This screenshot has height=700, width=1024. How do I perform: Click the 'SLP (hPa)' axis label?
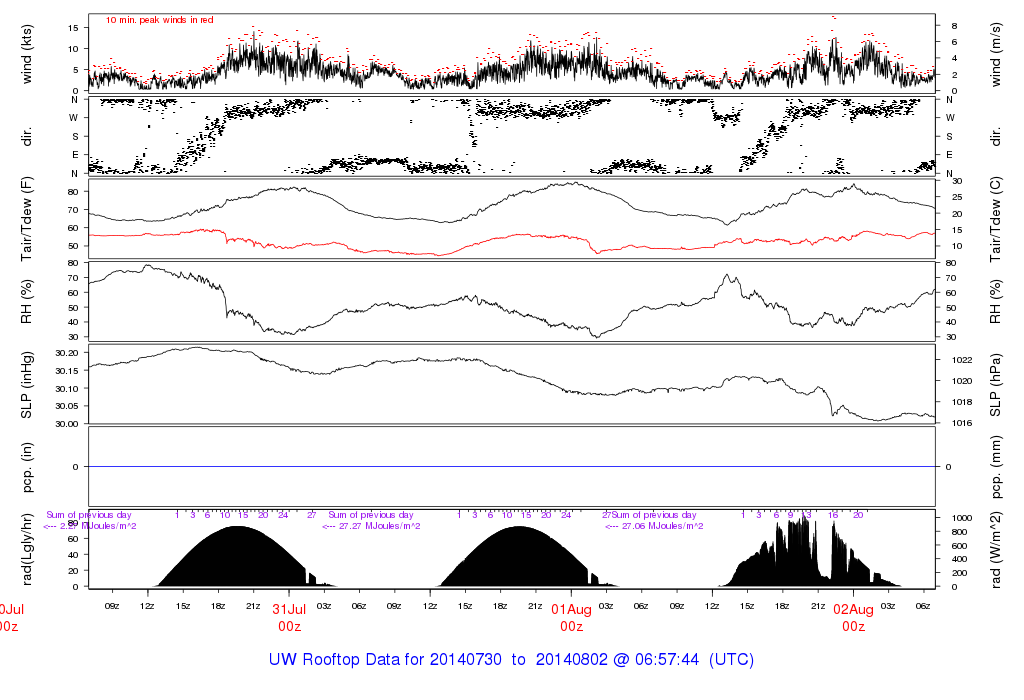coord(995,385)
